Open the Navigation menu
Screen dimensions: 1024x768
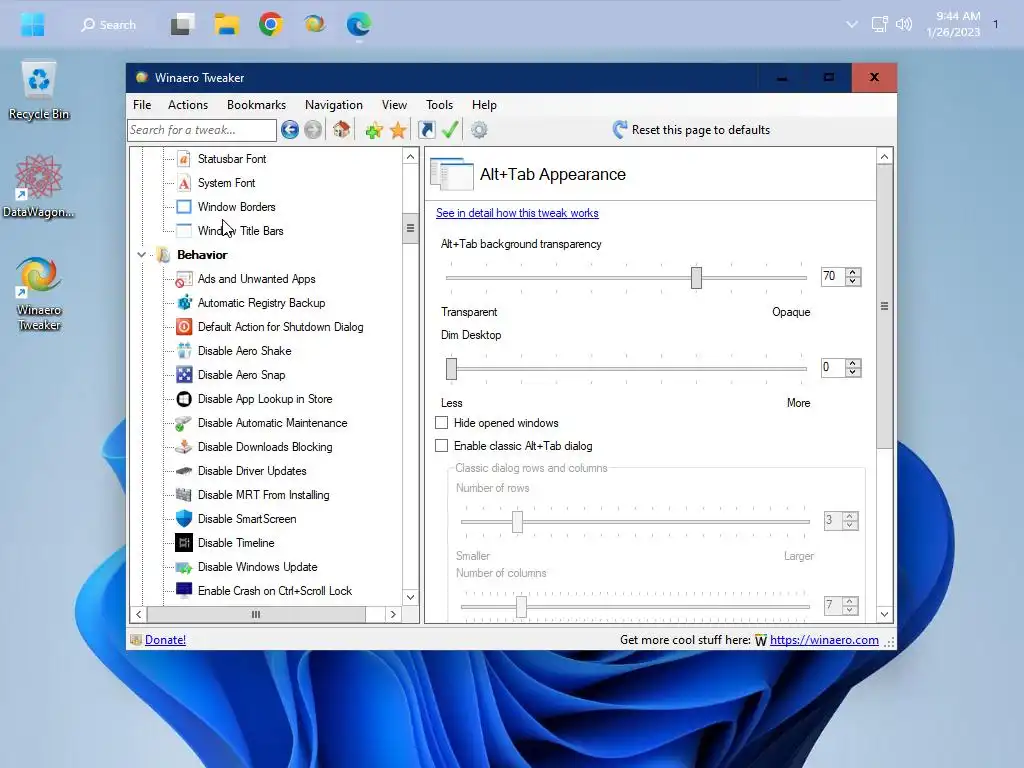point(334,104)
